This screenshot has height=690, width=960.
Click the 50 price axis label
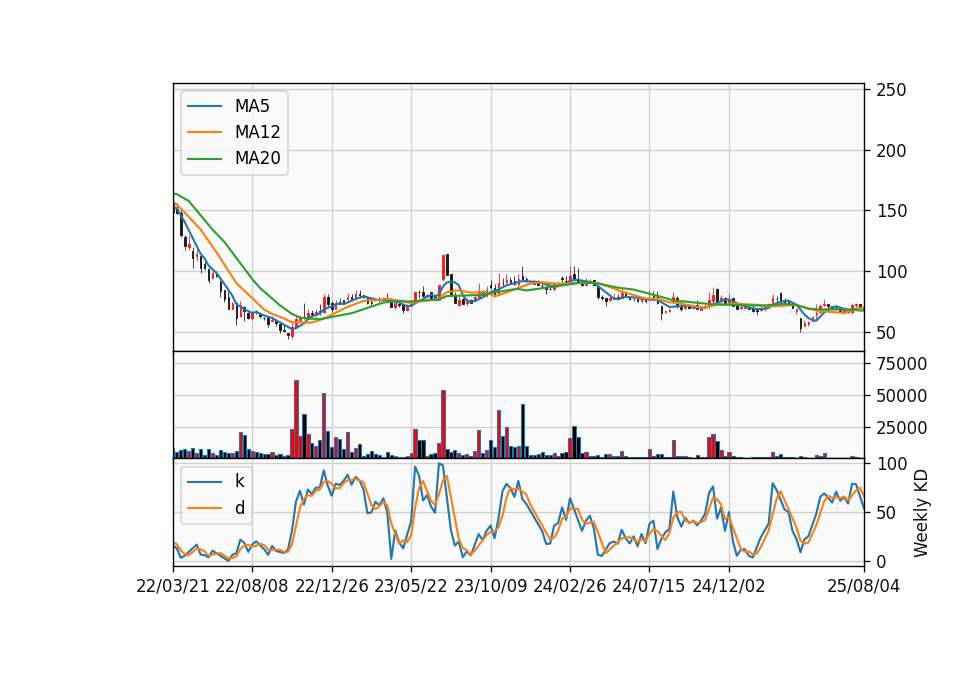[x=886, y=333]
